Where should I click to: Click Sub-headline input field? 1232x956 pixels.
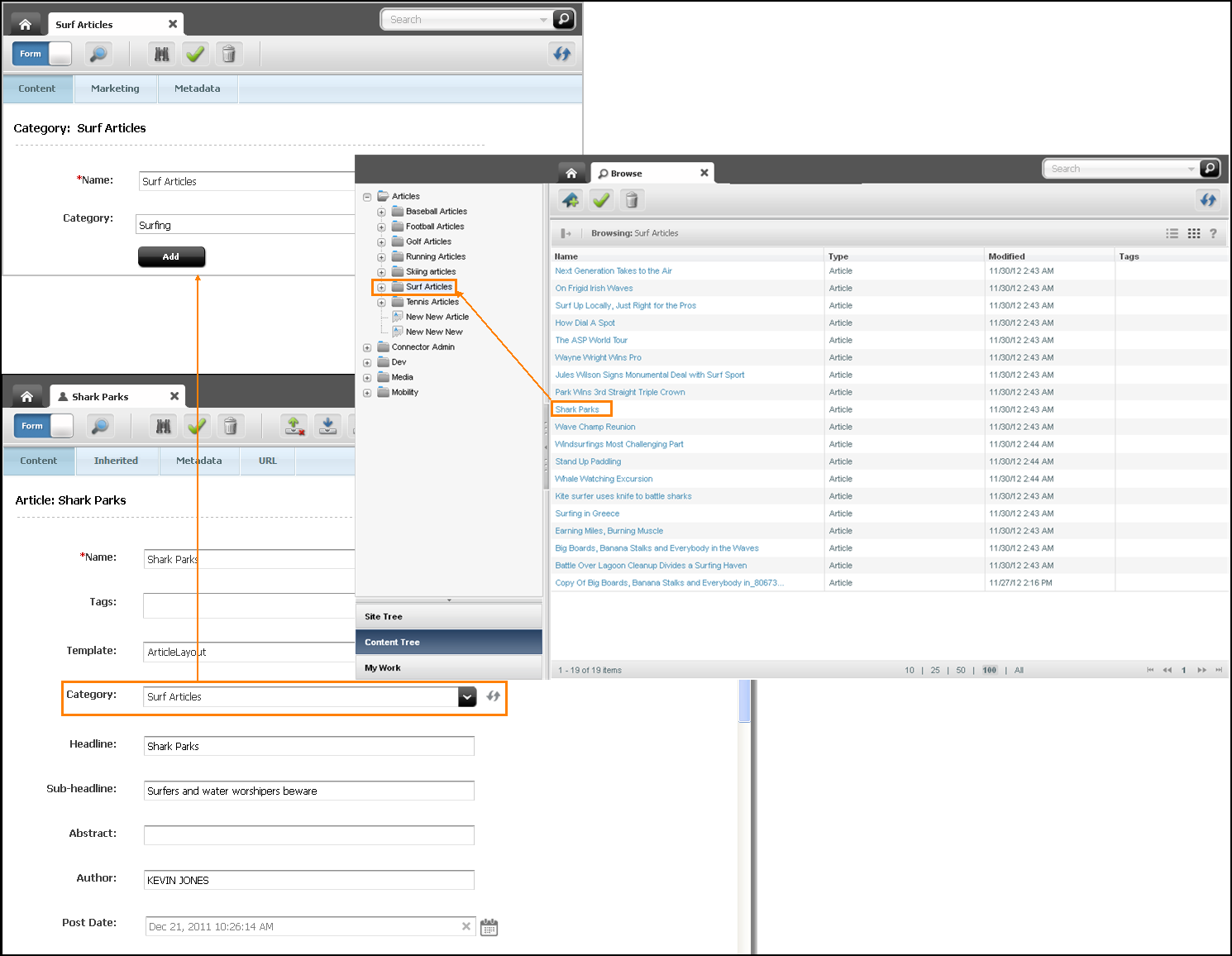[x=309, y=791]
